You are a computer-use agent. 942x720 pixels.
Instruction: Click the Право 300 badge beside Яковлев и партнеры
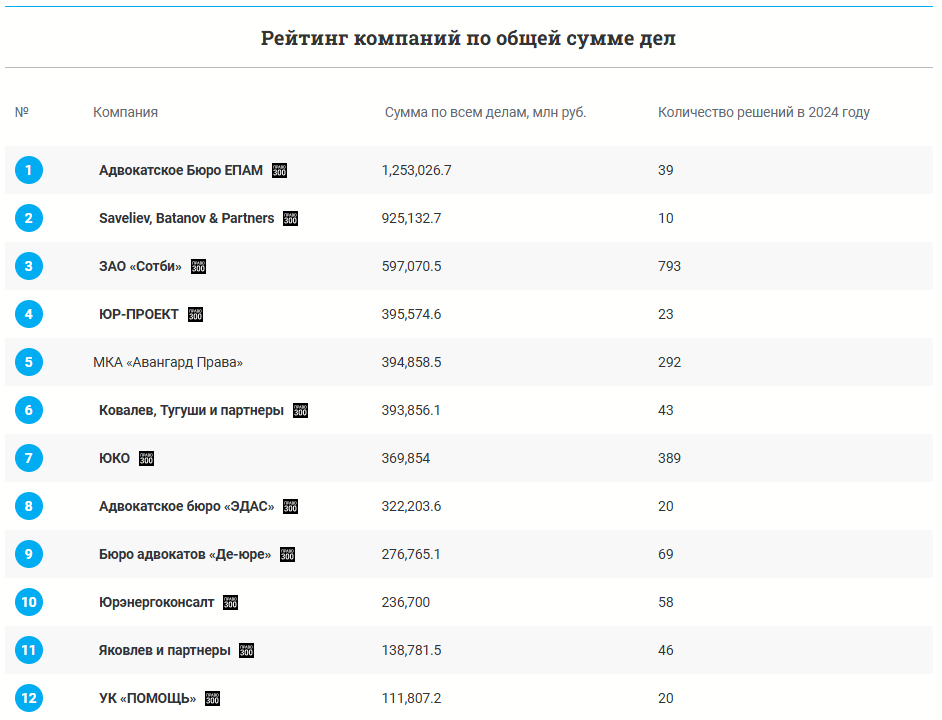pyautogui.click(x=247, y=650)
